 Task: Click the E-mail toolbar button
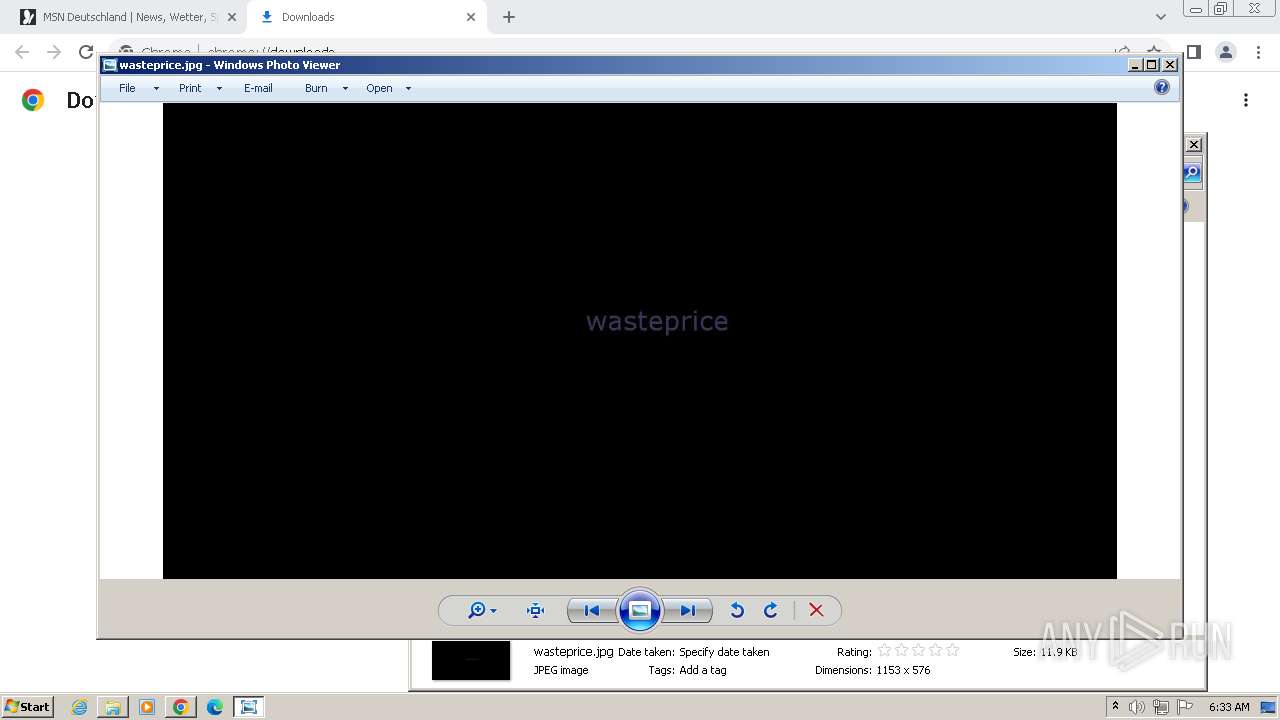click(x=258, y=88)
